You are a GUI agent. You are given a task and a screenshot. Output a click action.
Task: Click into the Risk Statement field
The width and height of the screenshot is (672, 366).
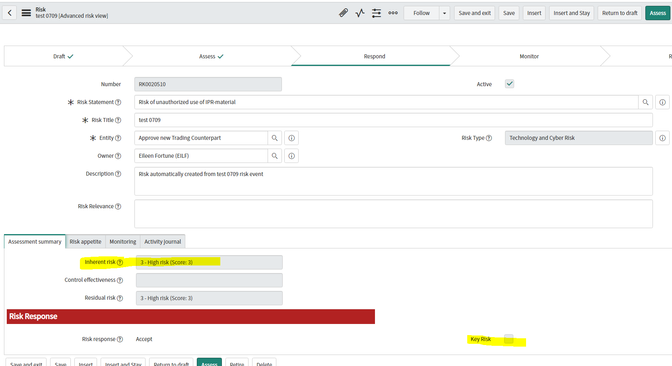pos(386,102)
